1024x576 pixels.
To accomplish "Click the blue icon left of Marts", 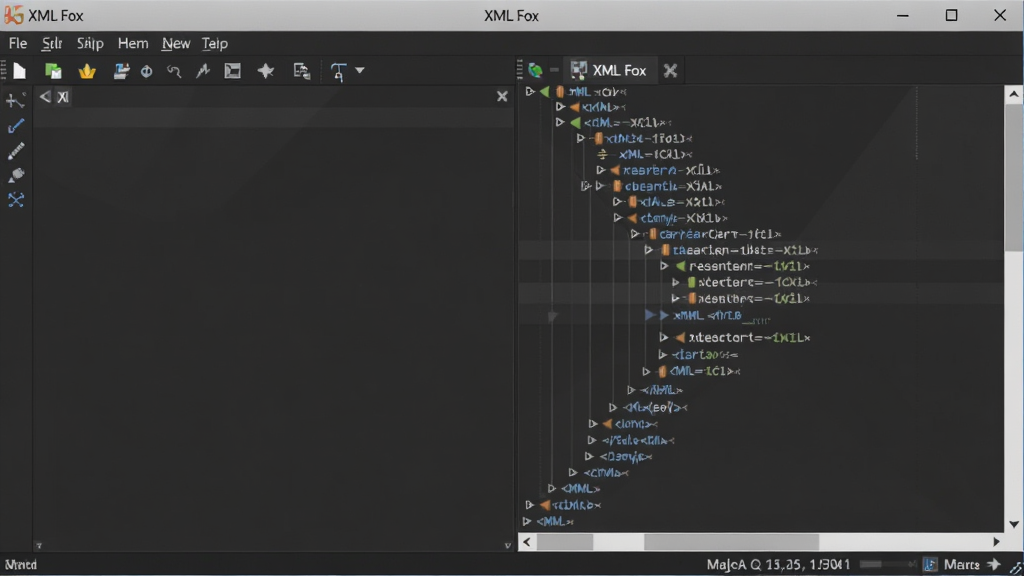I will point(930,564).
